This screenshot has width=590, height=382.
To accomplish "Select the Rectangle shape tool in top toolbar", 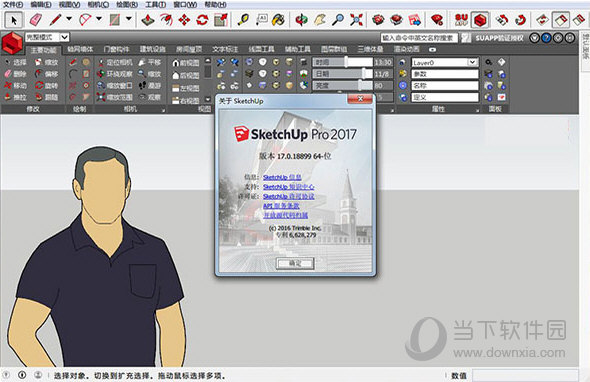I will (115, 20).
